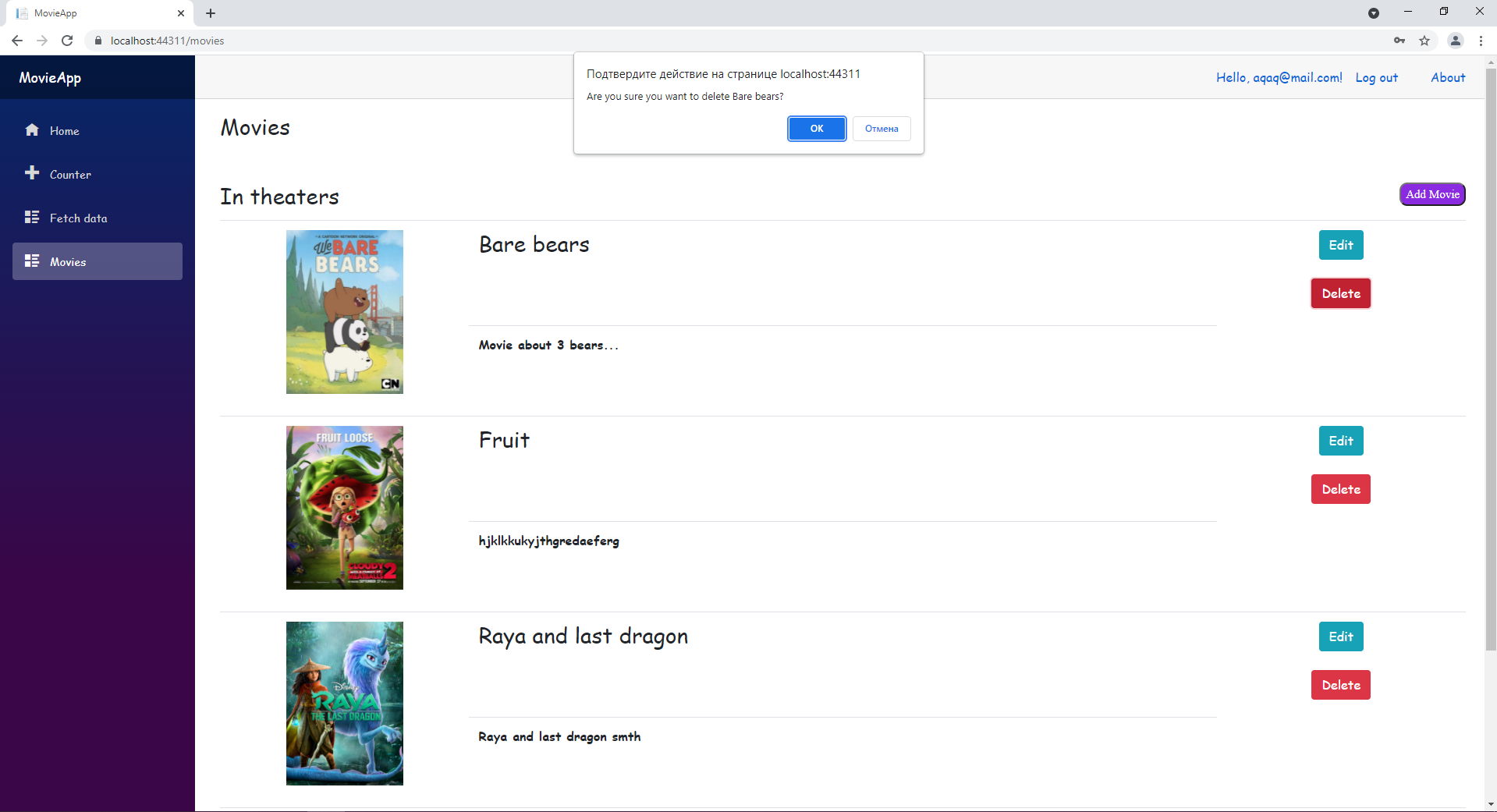This screenshot has height=812, width=1497.
Task: Click the saved password key icon
Action: click(1399, 41)
